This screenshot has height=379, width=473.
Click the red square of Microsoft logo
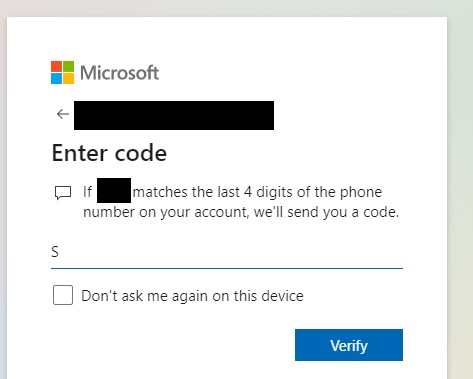[x=56, y=66]
